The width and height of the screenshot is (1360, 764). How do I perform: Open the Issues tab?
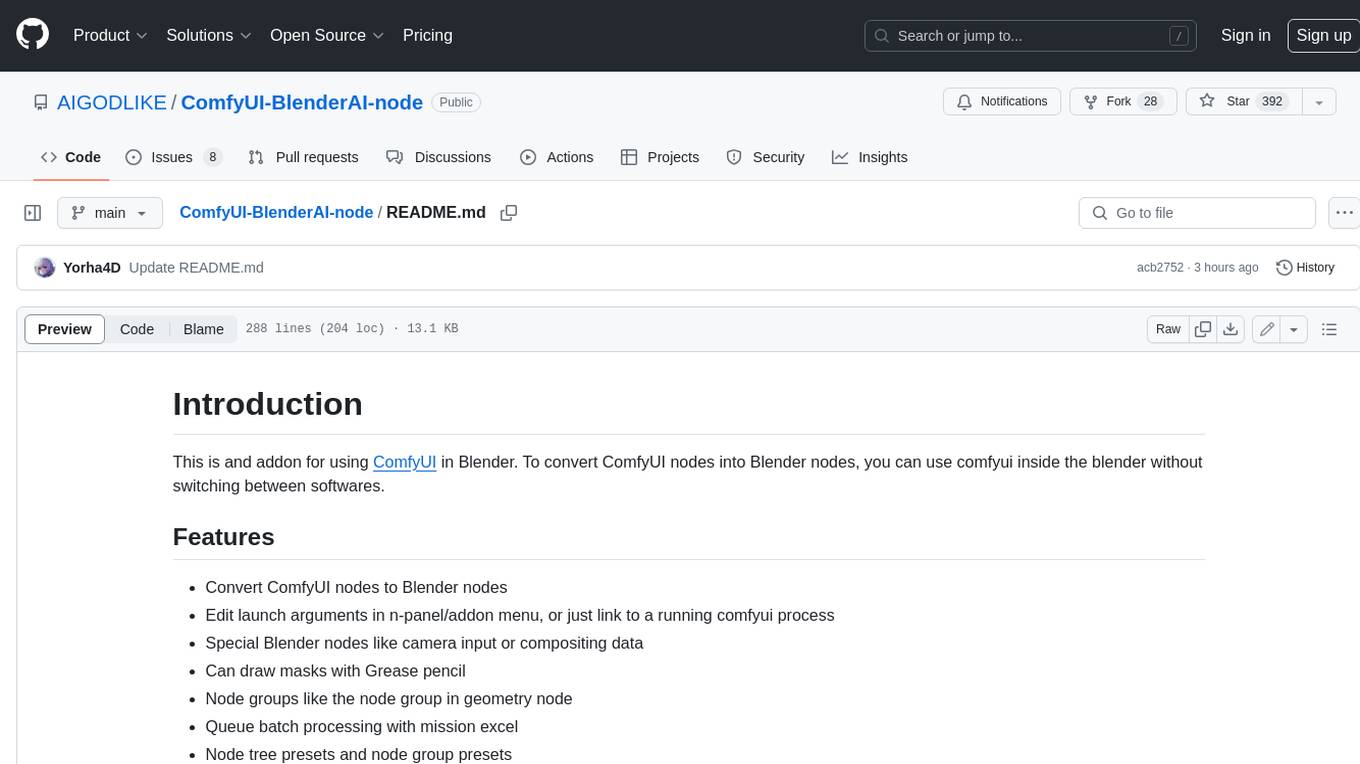(x=174, y=157)
